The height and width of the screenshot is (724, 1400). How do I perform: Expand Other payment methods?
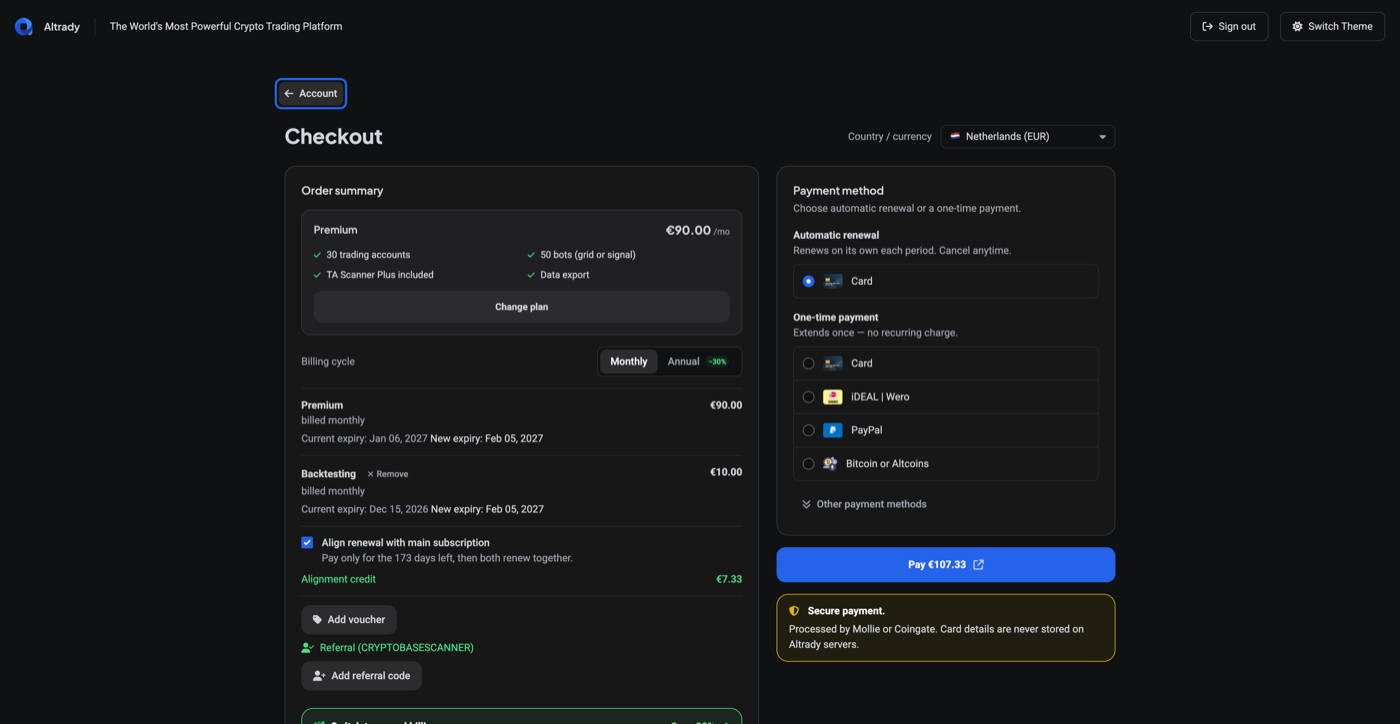click(864, 504)
